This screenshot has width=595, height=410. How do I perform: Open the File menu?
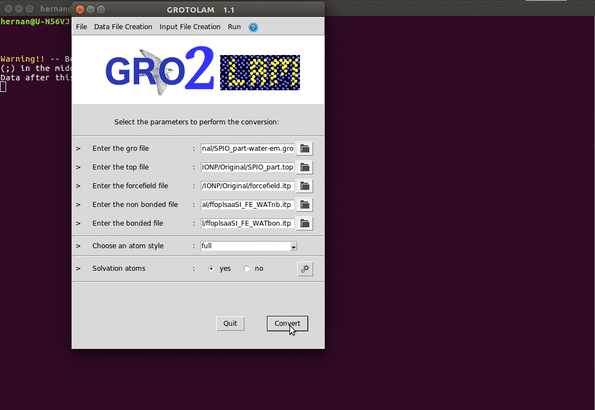[x=81, y=27]
